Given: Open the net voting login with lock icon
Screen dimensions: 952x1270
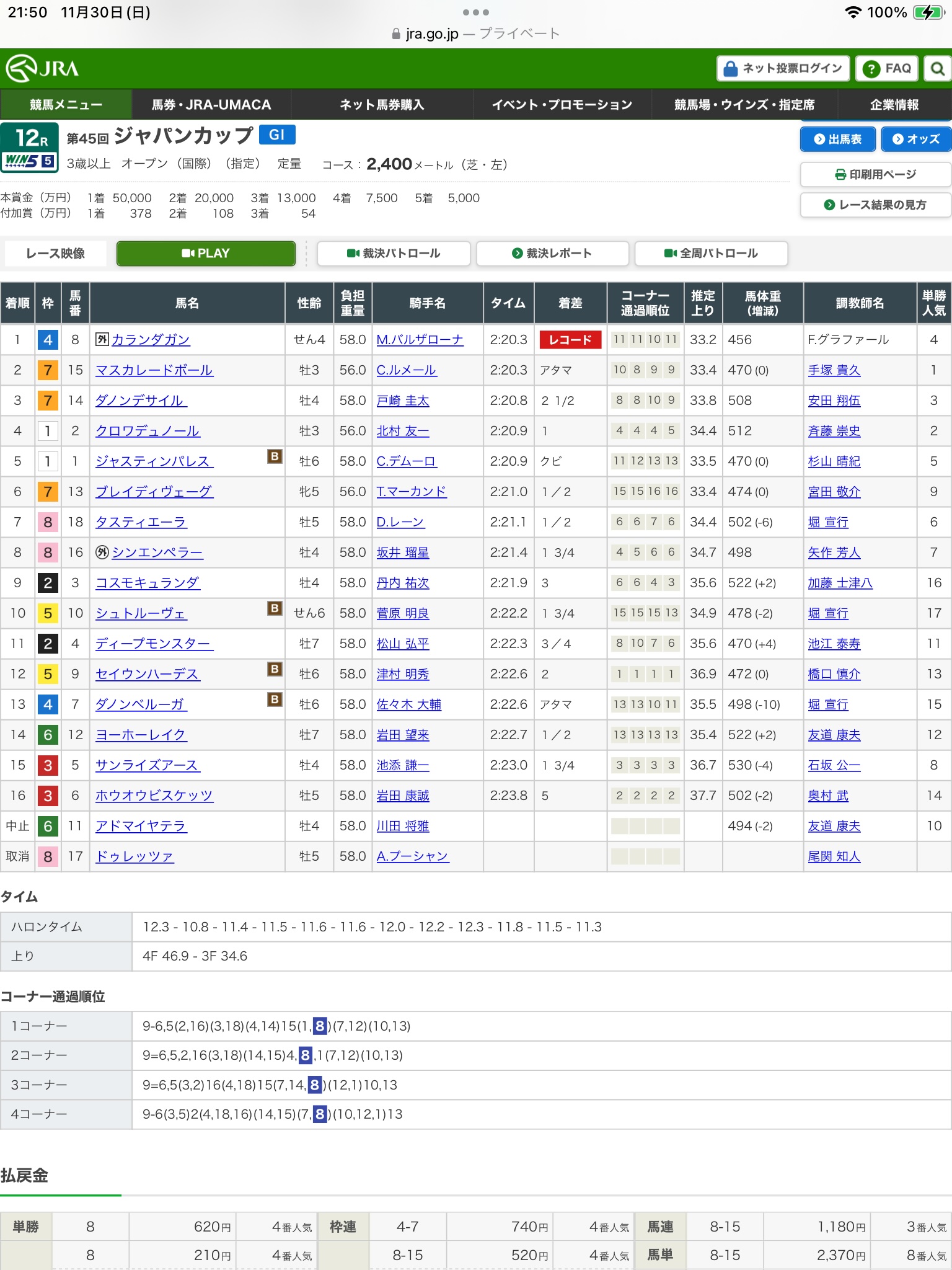Looking at the screenshot, I should coord(783,69).
